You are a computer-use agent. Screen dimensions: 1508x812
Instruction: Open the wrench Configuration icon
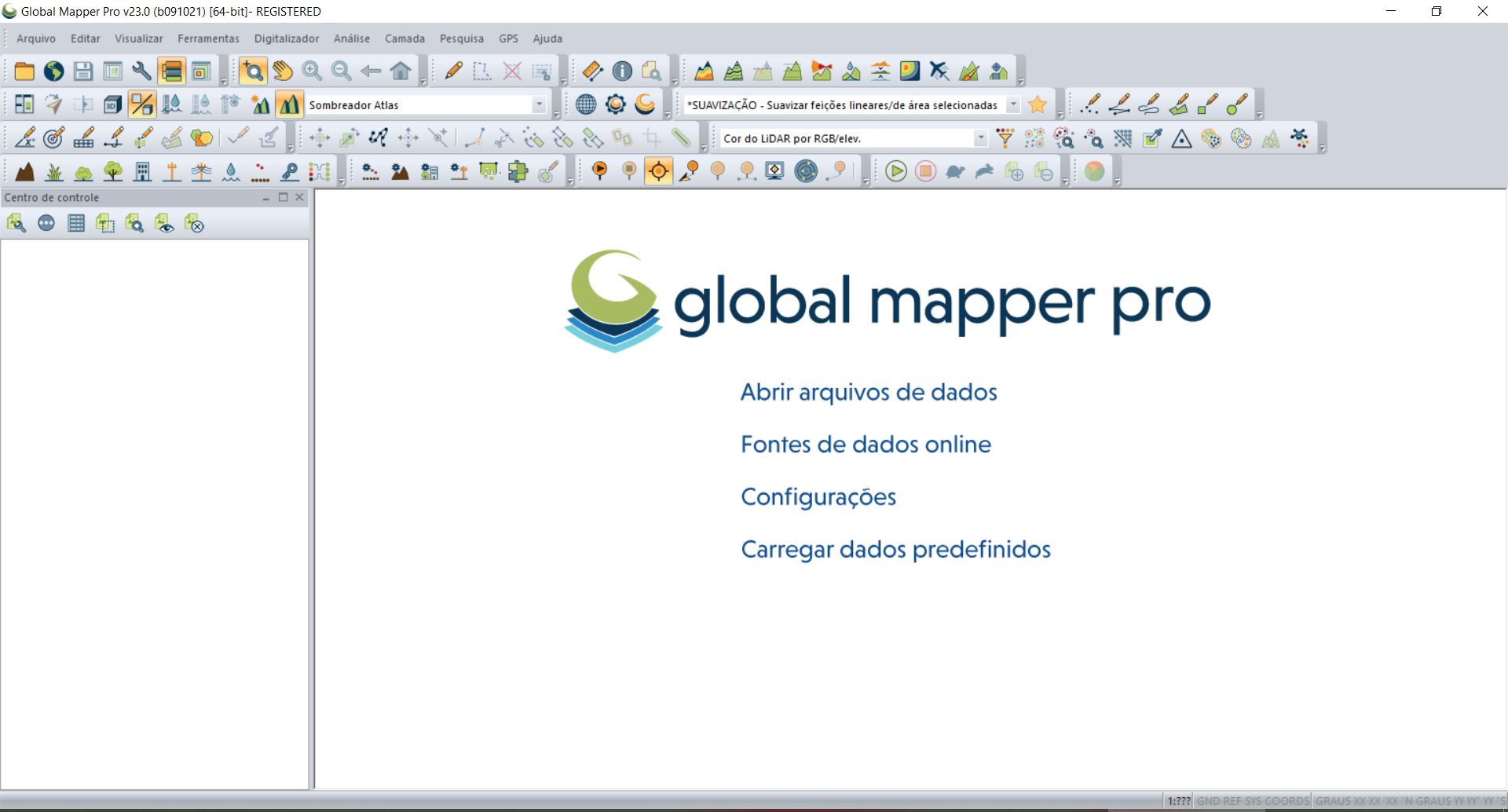click(x=142, y=71)
